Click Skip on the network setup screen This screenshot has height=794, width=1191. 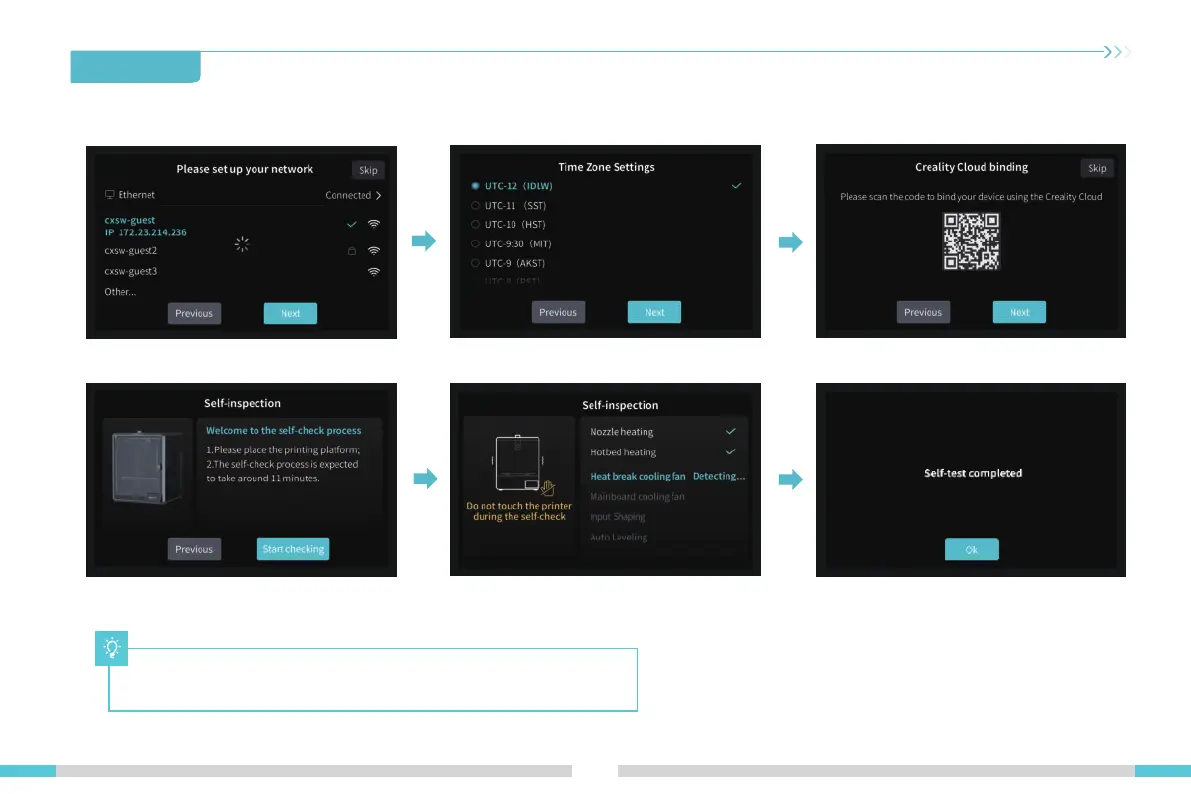(x=368, y=170)
